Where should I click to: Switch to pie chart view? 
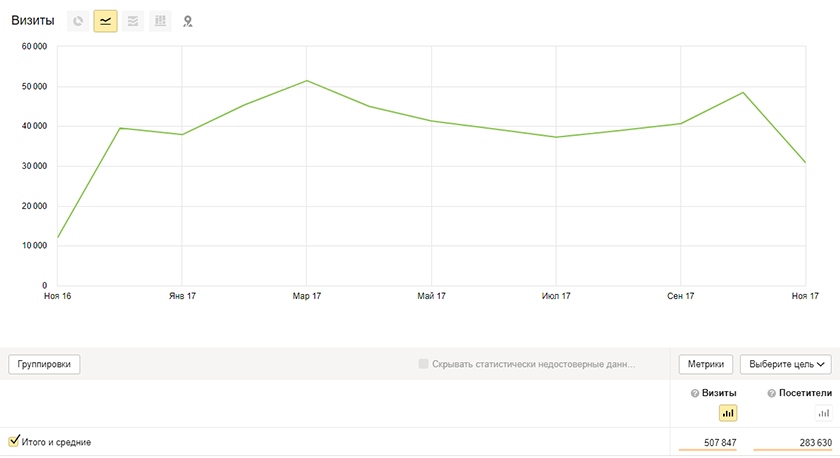coord(78,21)
